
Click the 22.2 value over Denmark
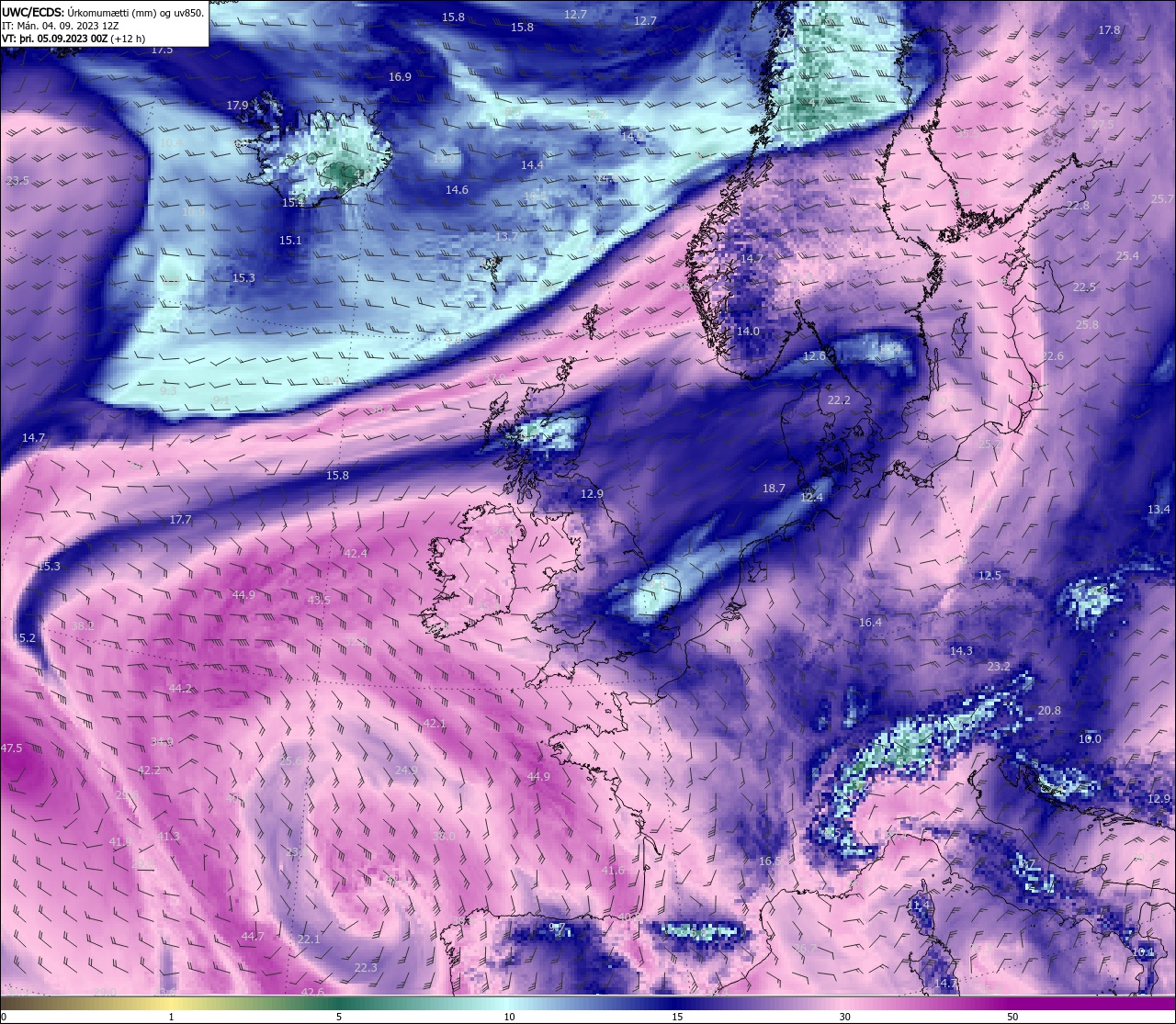839,401
